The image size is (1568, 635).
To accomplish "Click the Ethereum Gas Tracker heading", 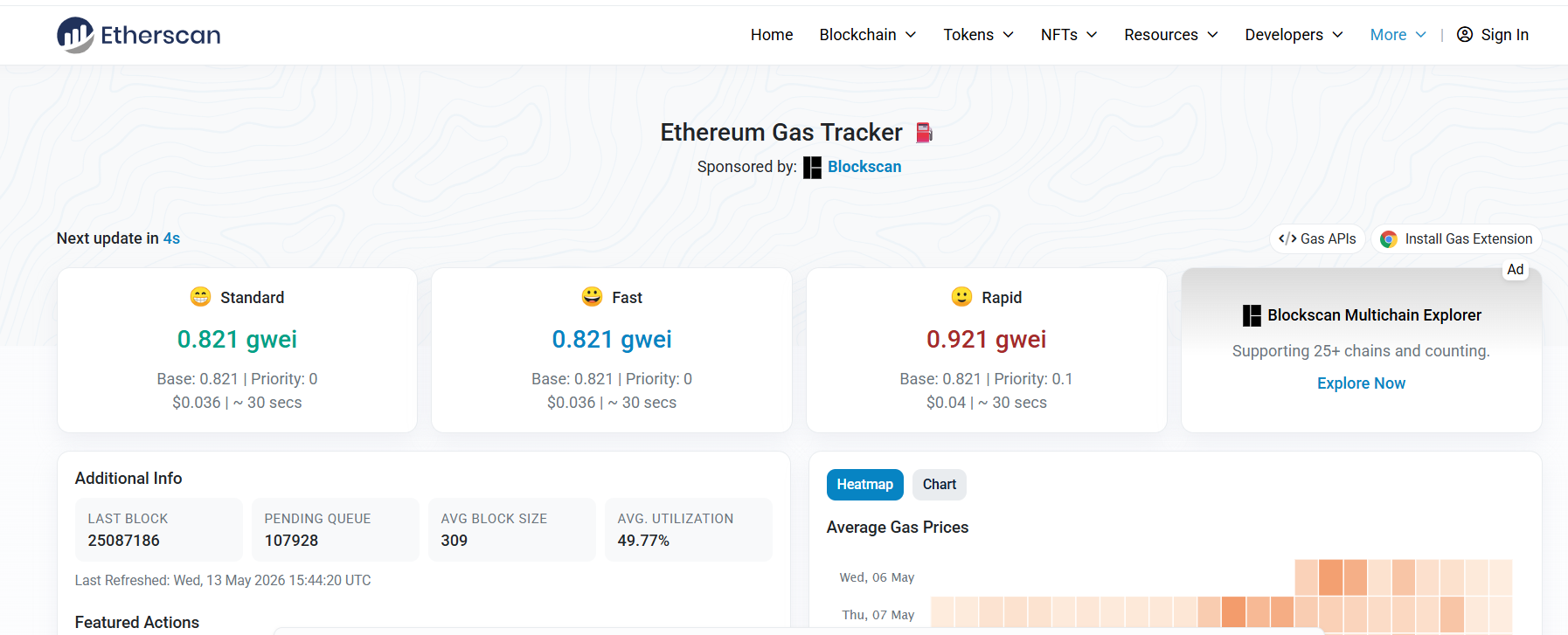I will pyautogui.click(x=781, y=133).
